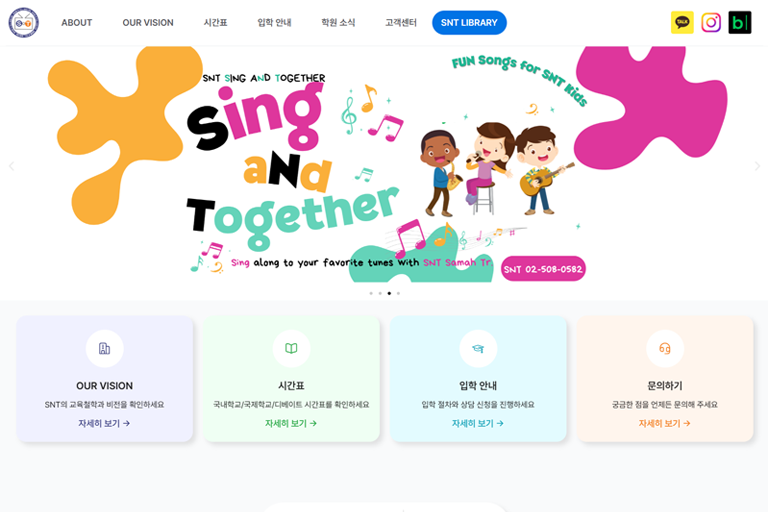
Task: Click the headset icon on 문의하기 card
Action: 665,348
